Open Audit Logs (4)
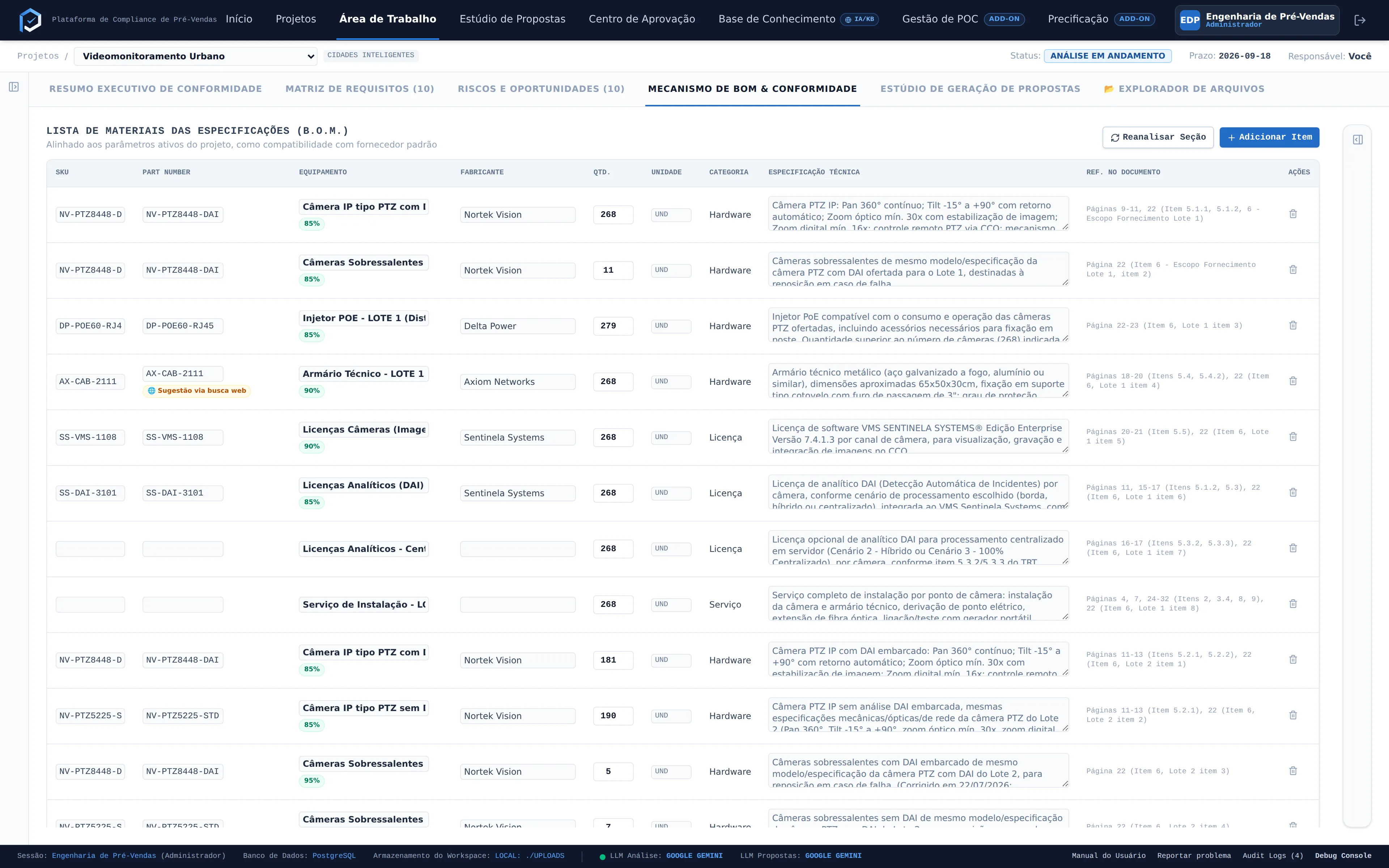The height and width of the screenshot is (868, 1389). (x=1273, y=856)
